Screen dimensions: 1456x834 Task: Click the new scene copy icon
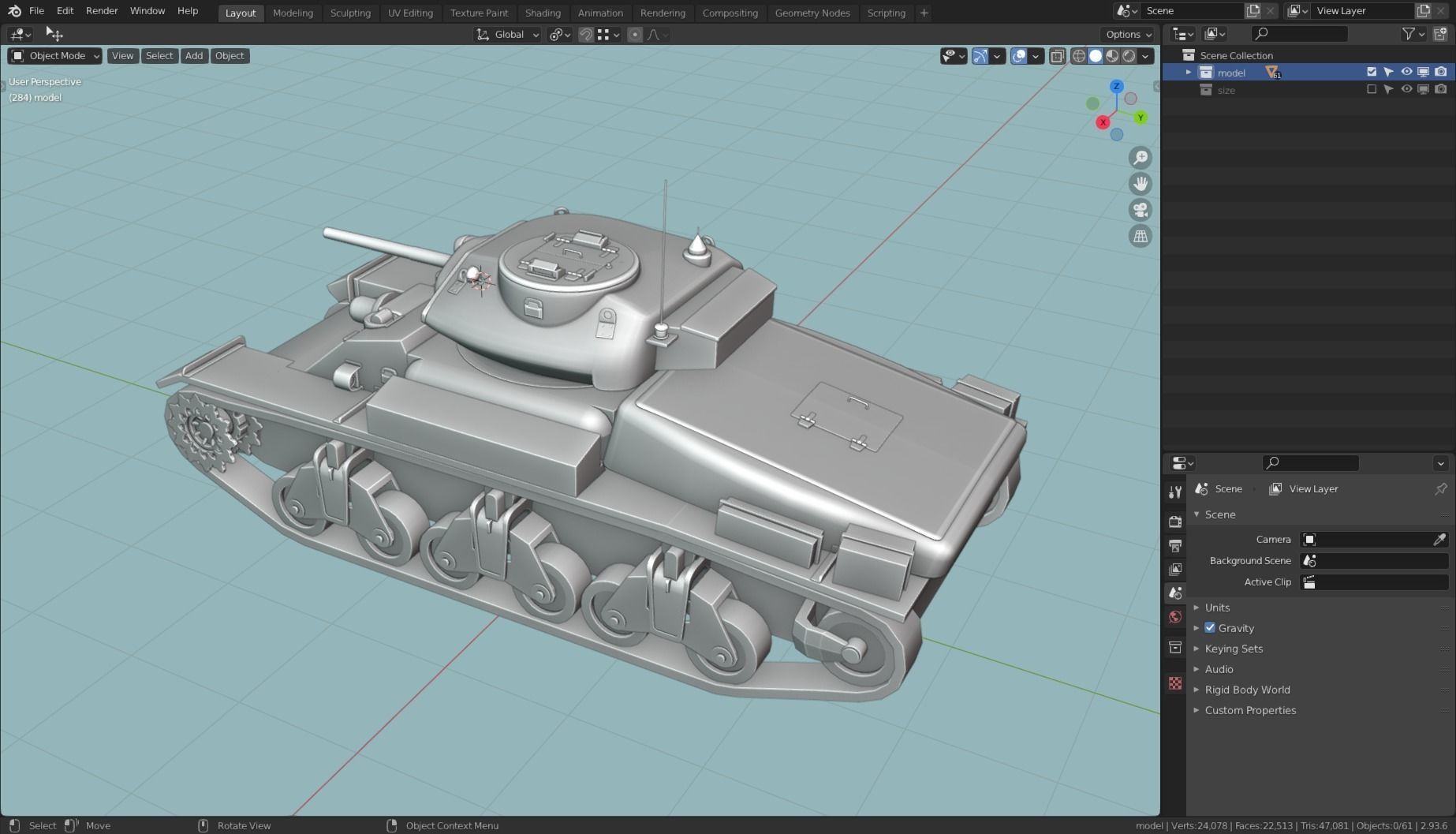click(x=1253, y=11)
